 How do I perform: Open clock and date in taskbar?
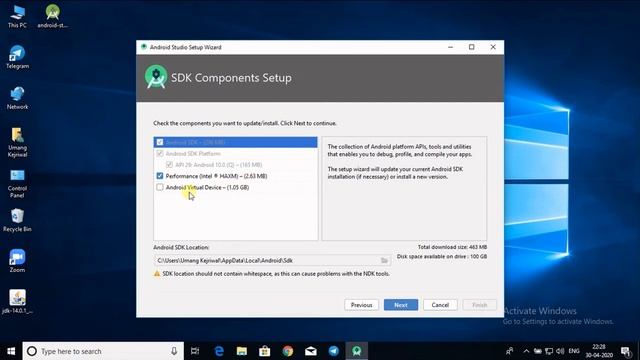coord(599,351)
